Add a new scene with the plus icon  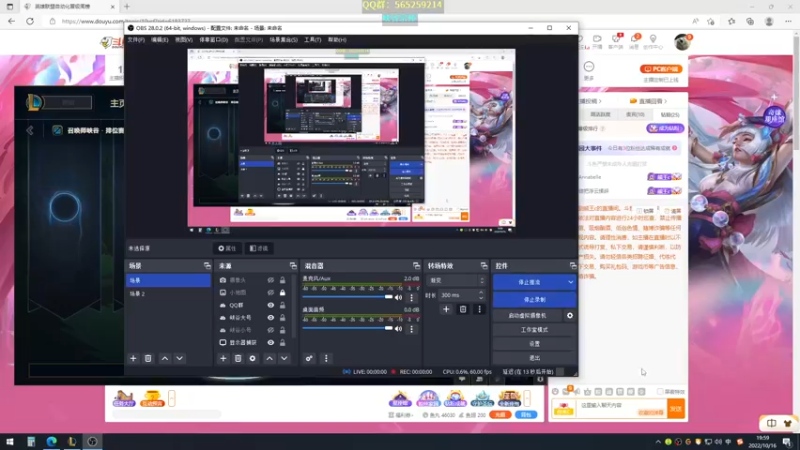coord(133,359)
